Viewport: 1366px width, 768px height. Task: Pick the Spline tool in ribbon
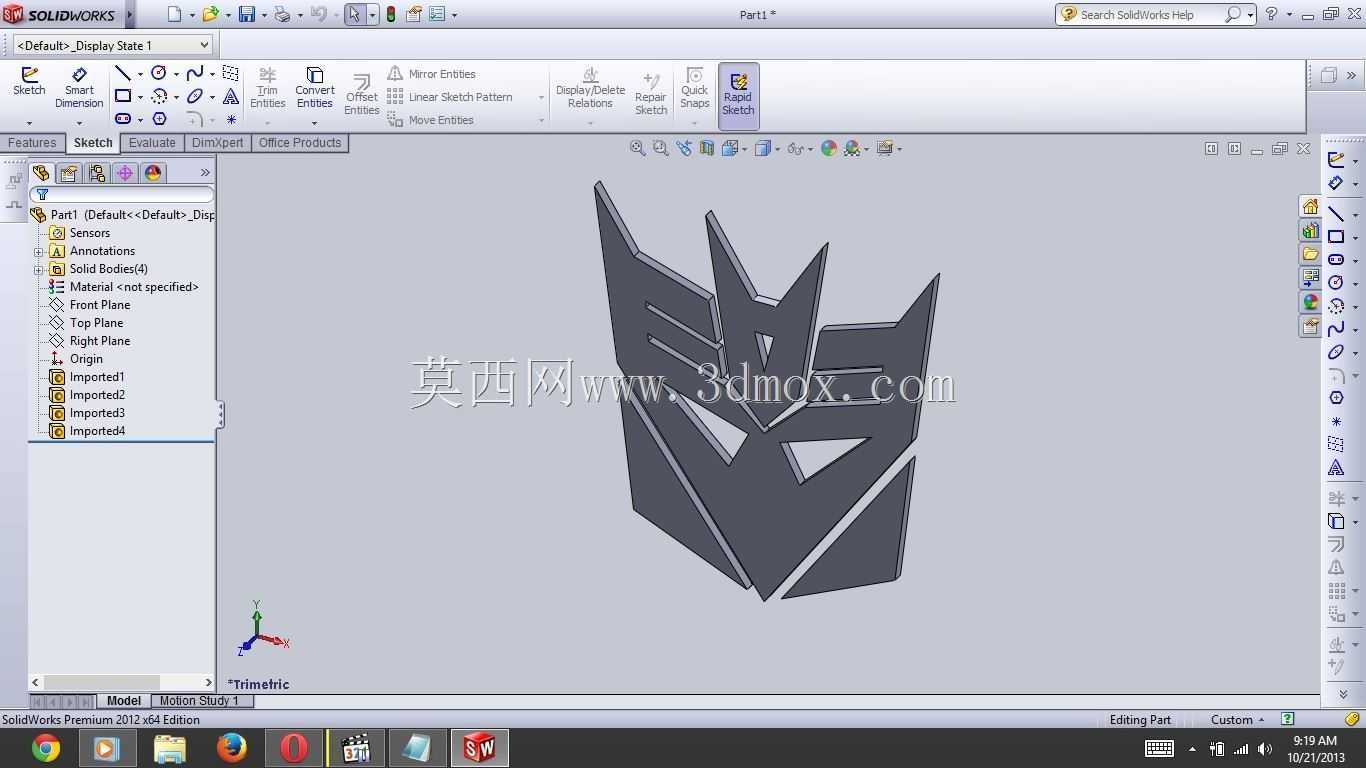pyautogui.click(x=195, y=73)
